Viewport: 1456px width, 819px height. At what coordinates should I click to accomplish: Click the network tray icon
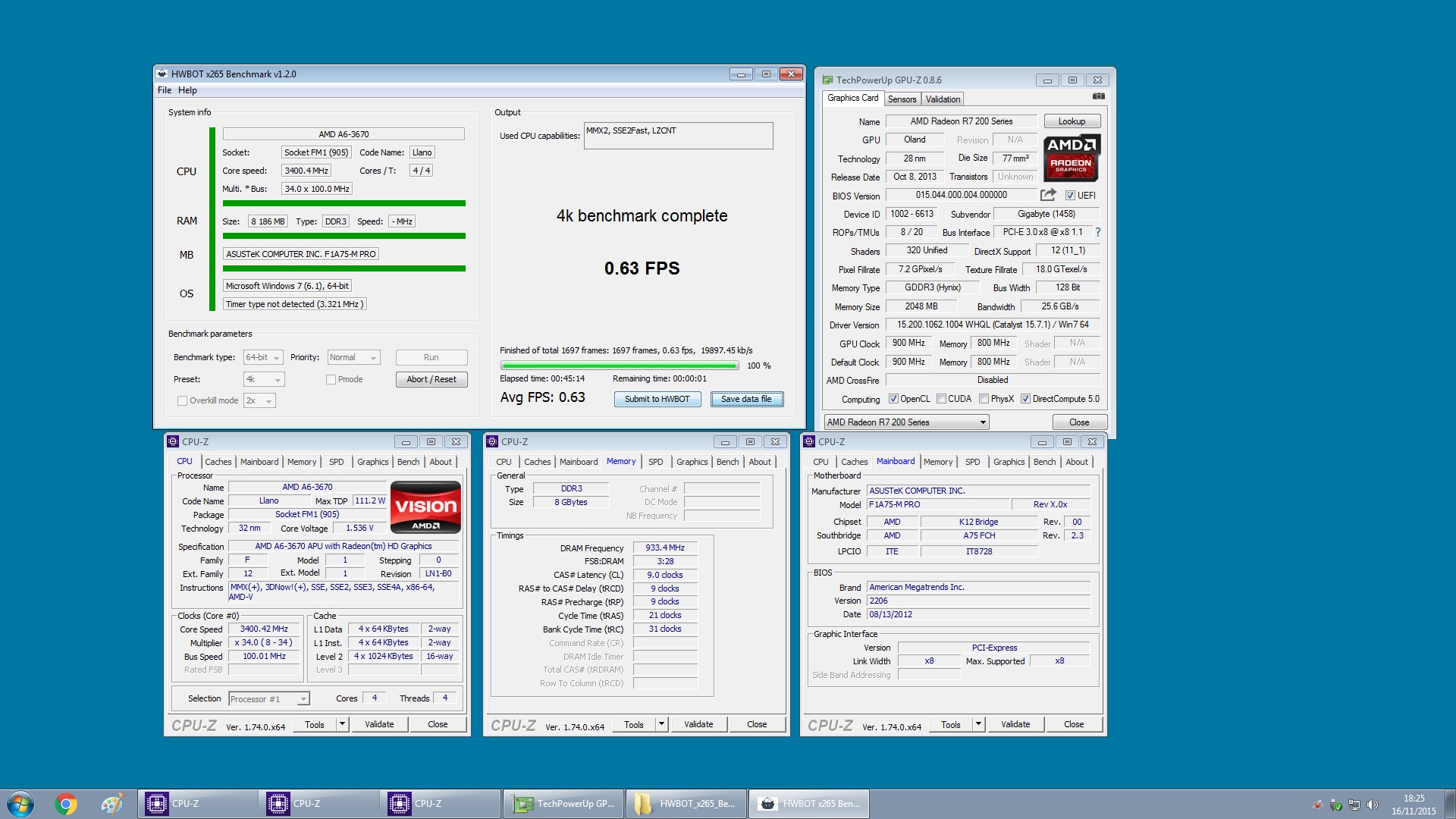1354,805
